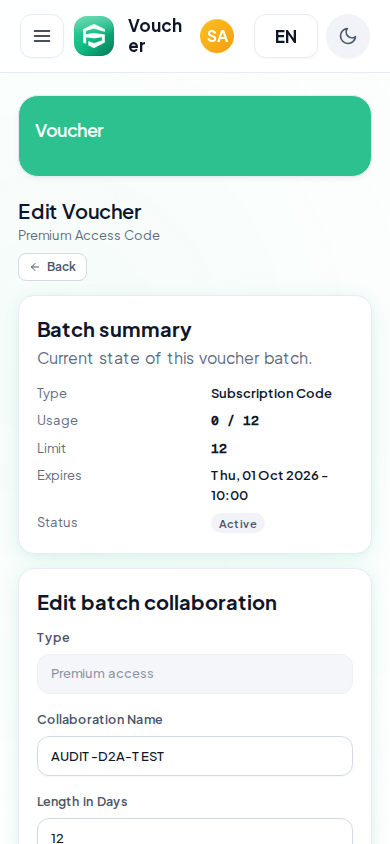Click the Edit batch collaboration heading
This screenshot has width=390, height=844.
[x=157, y=603]
